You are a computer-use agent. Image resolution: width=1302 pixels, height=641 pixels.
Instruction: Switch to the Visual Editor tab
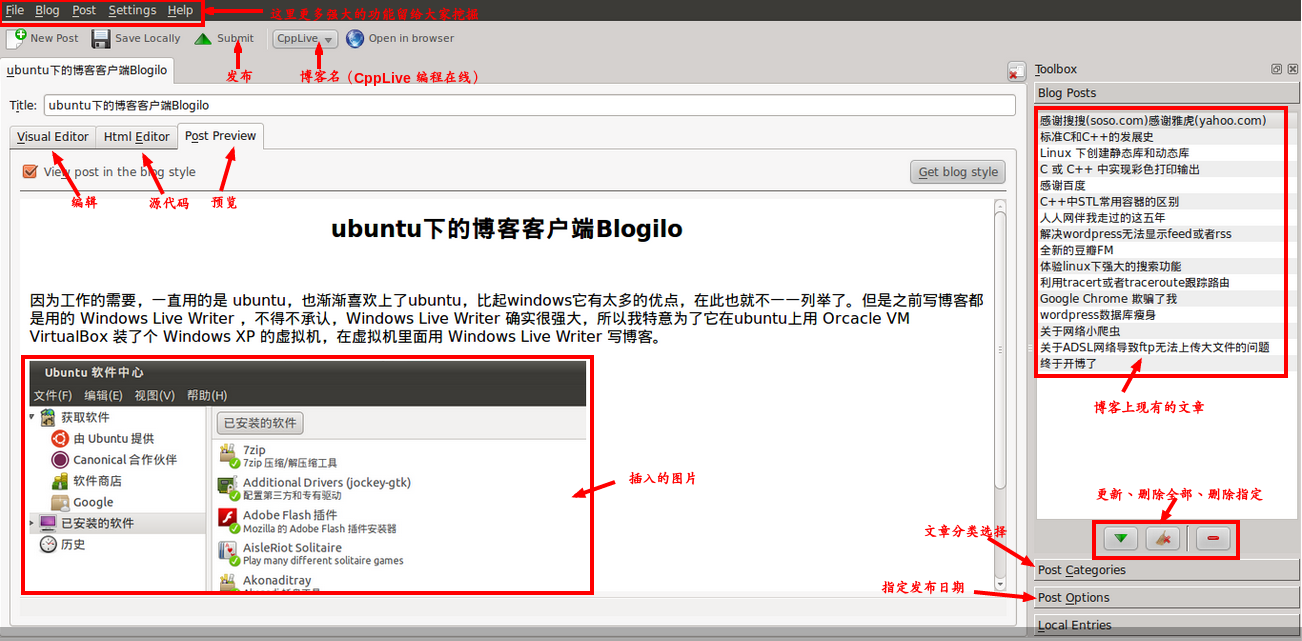tap(53, 137)
